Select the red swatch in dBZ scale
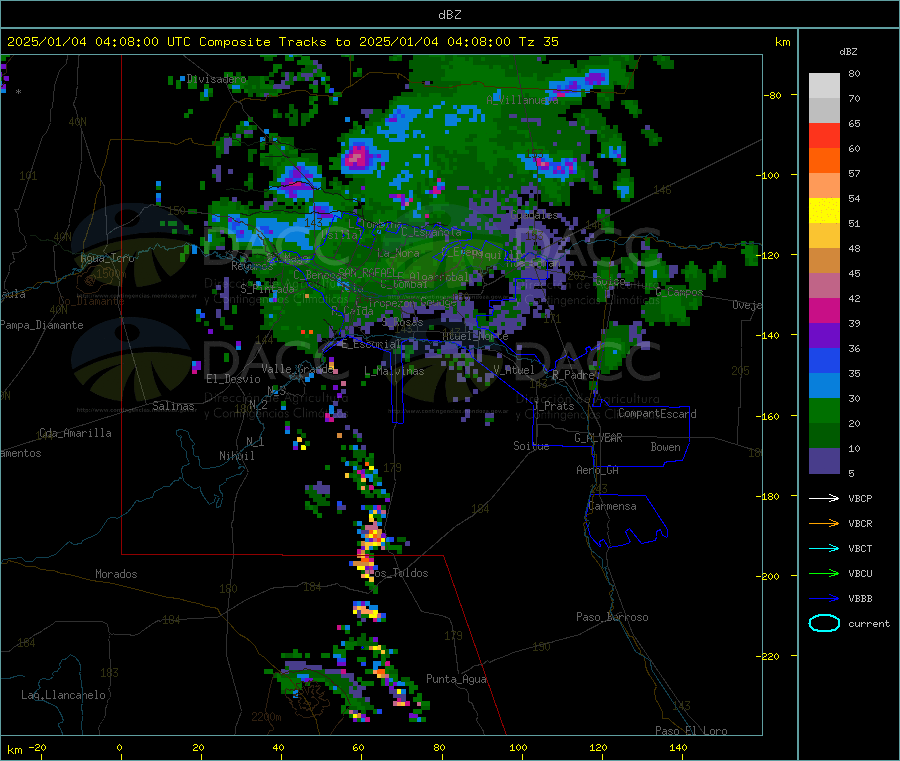The image size is (900, 761). 824,135
